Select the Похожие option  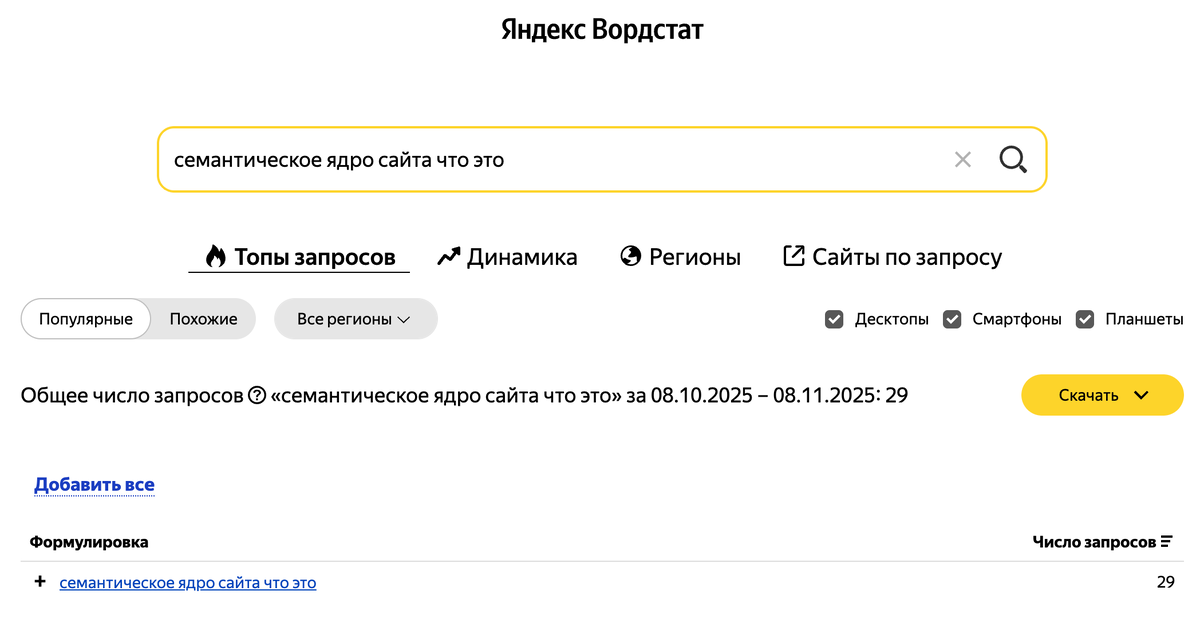pyautogui.click(x=203, y=319)
